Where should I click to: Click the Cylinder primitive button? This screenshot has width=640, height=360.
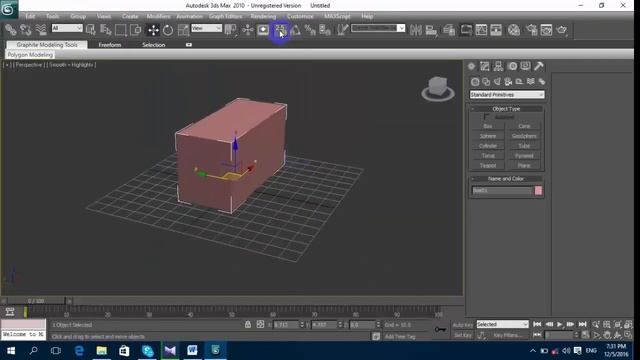coord(488,146)
